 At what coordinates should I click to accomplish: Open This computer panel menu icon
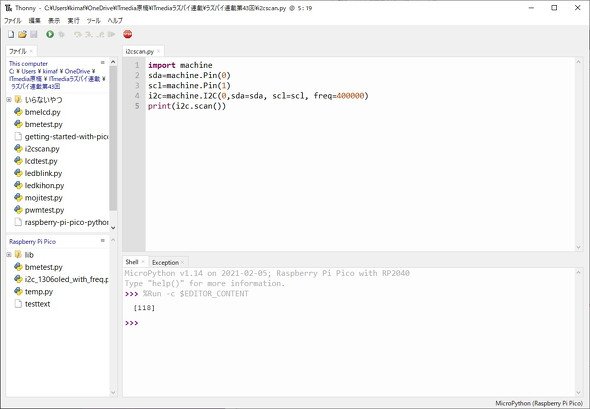tap(102, 62)
